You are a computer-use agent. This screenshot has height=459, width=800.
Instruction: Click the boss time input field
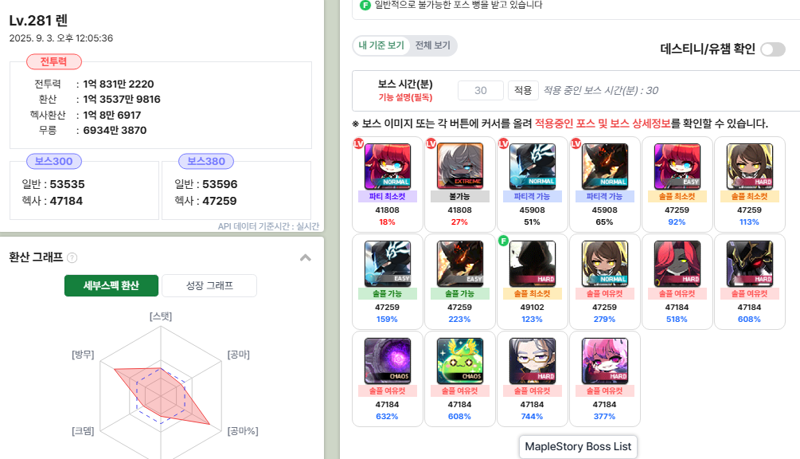click(481, 90)
